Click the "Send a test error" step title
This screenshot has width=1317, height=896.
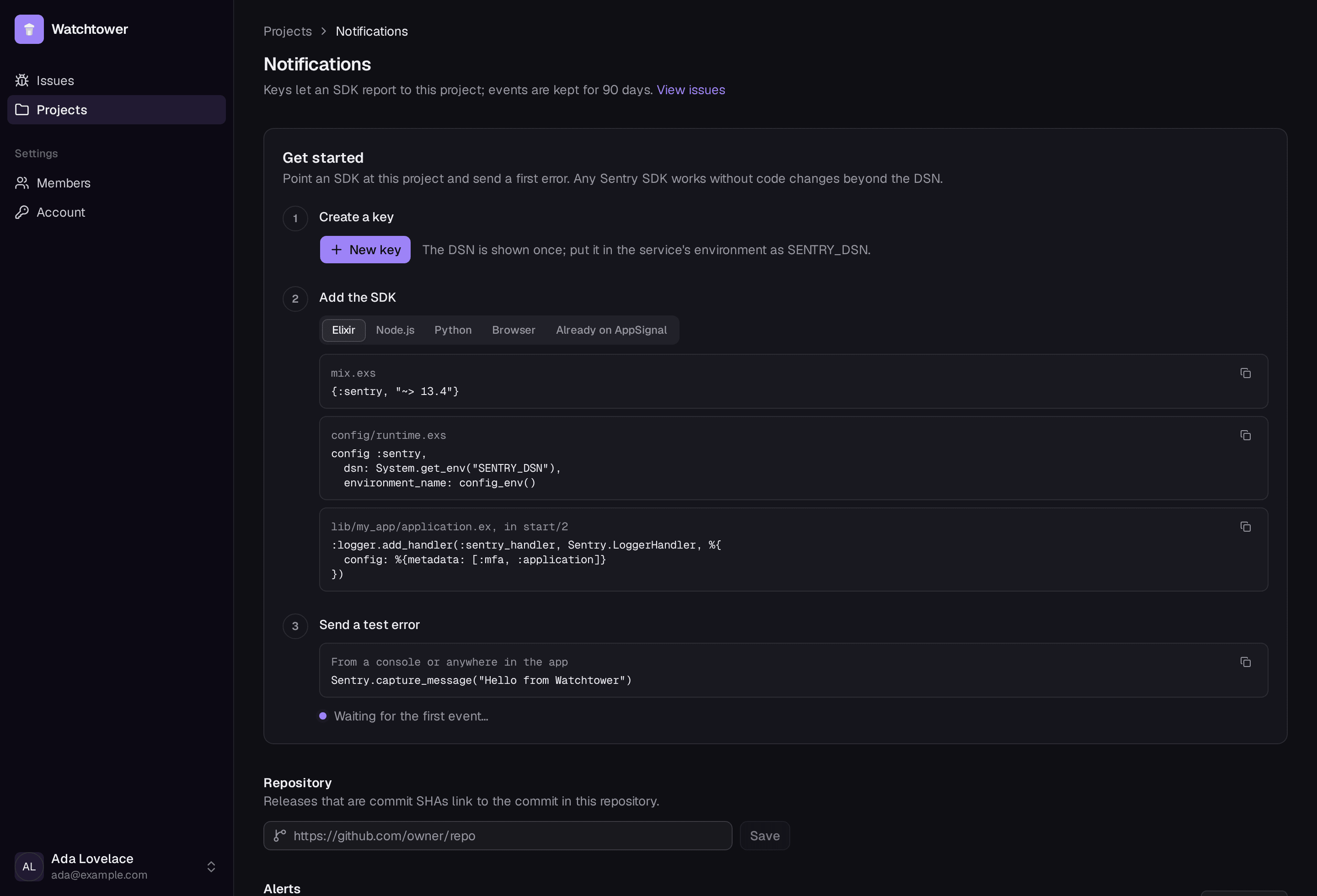369,625
